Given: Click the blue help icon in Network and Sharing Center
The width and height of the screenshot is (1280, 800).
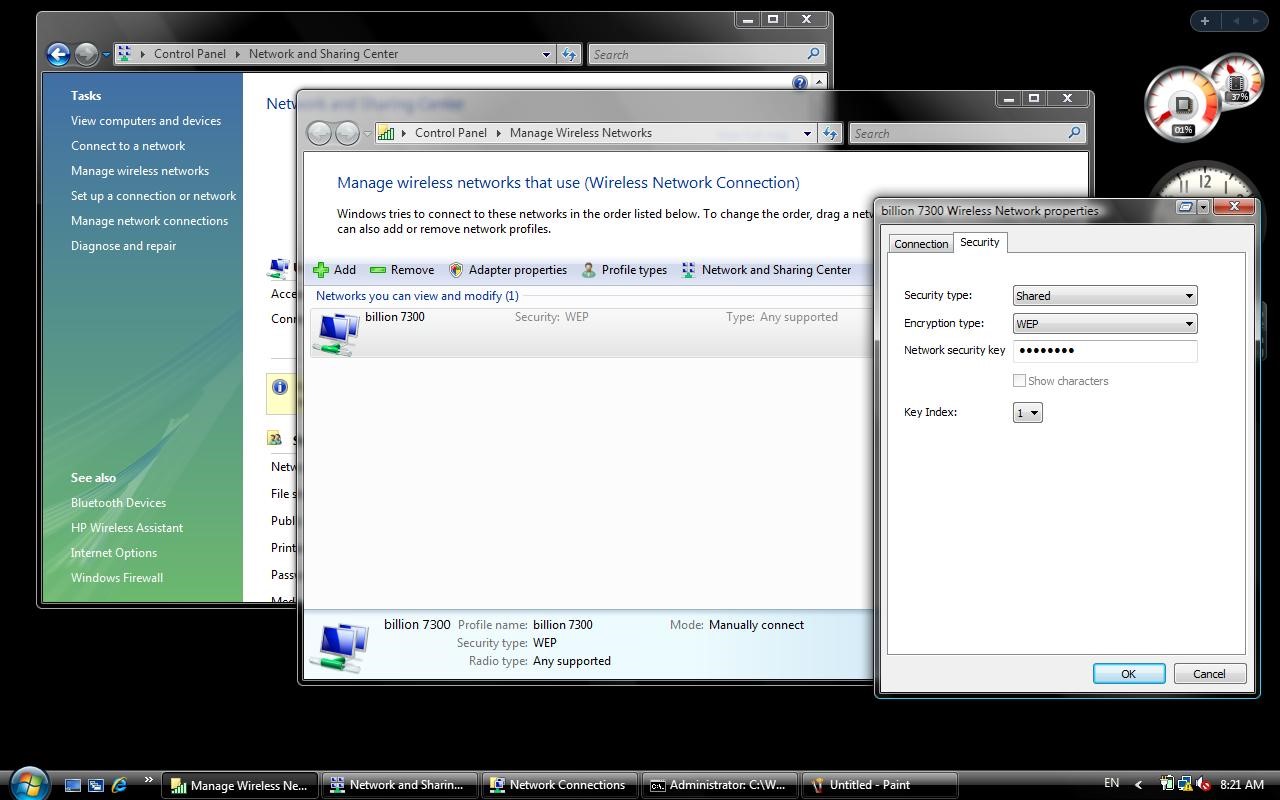Looking at the screenshot, I should (800, 82).
